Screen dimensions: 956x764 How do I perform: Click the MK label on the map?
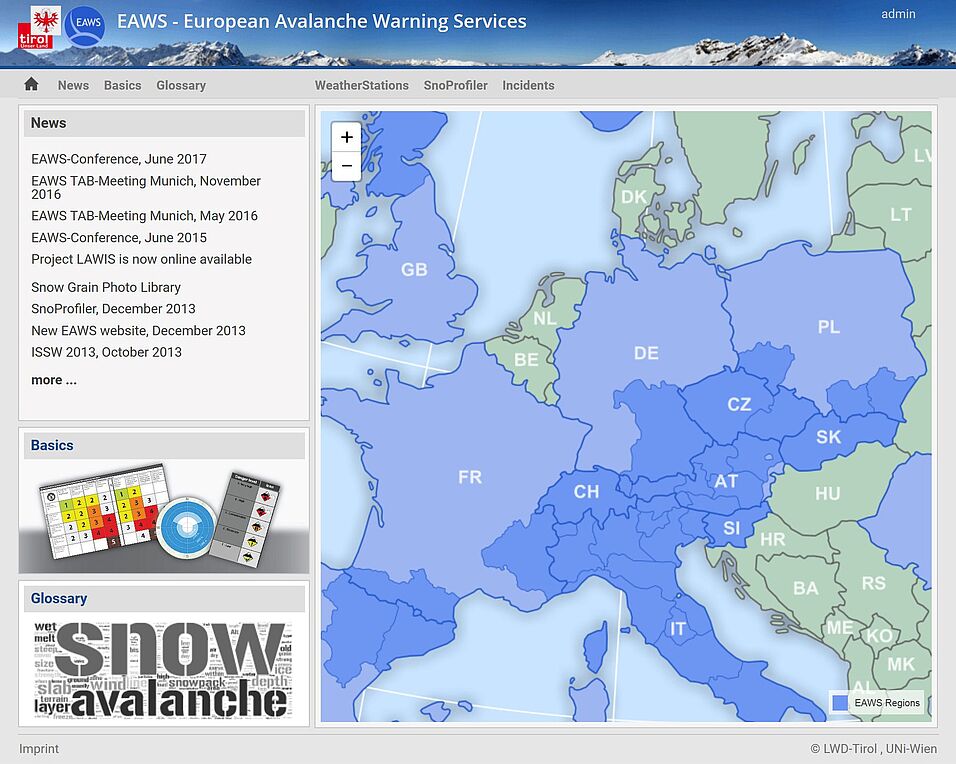coord(901,664)
